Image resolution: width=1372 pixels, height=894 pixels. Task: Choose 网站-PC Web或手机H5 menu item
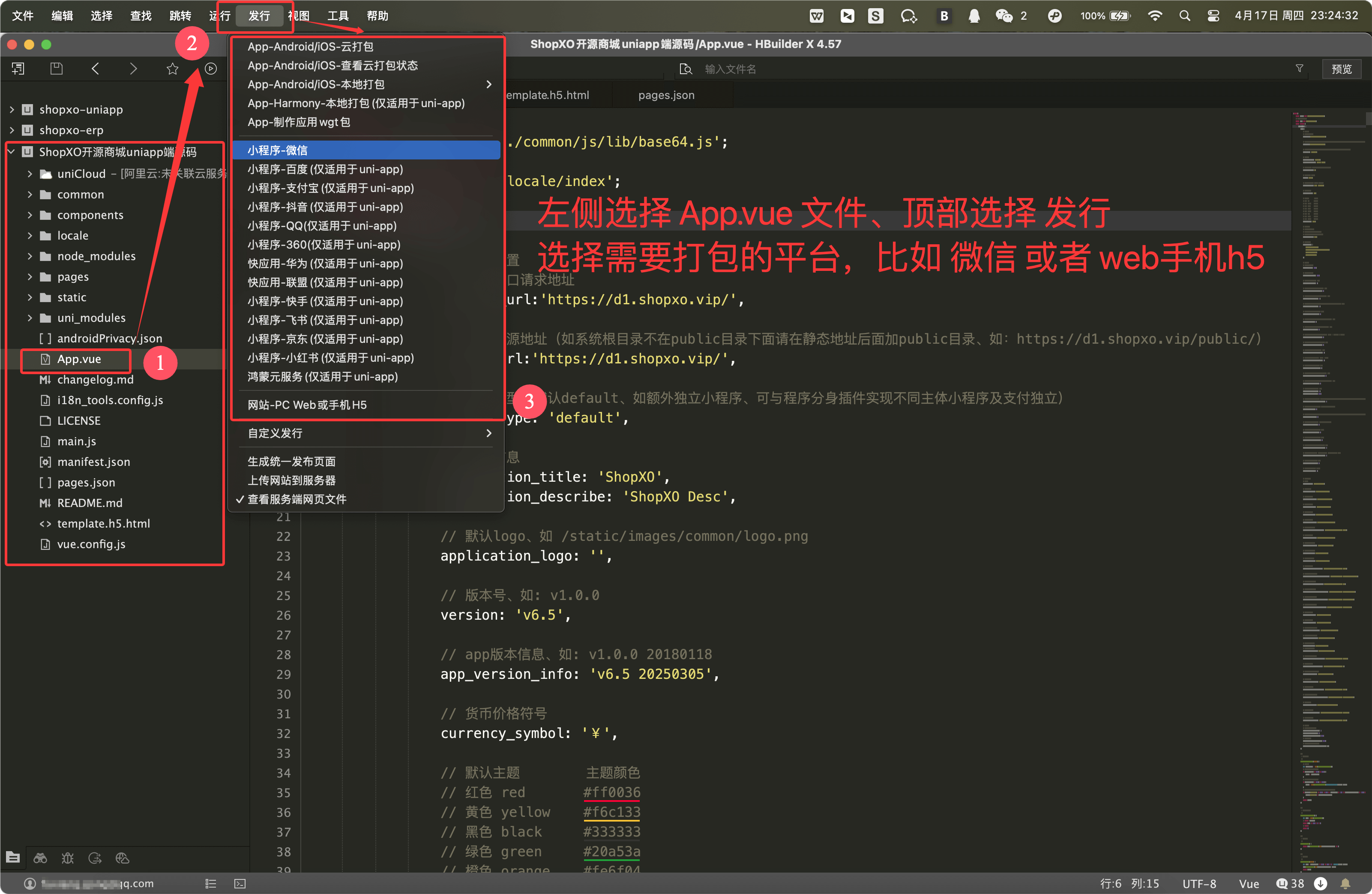367,405
